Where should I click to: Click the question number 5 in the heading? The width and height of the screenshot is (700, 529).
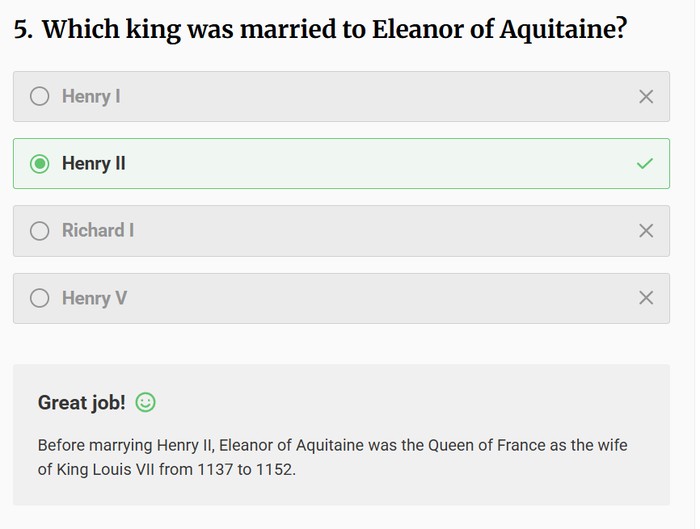(x=21, y=29)
